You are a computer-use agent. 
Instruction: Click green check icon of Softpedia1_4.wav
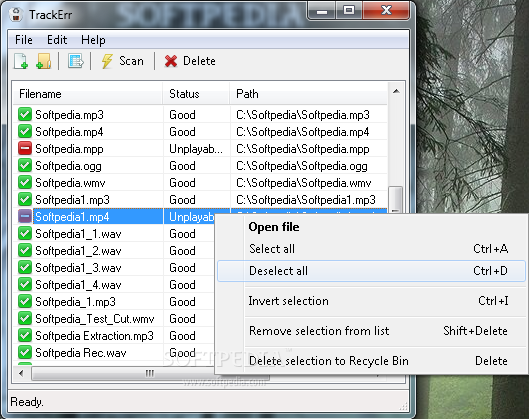tap(25, 284)
